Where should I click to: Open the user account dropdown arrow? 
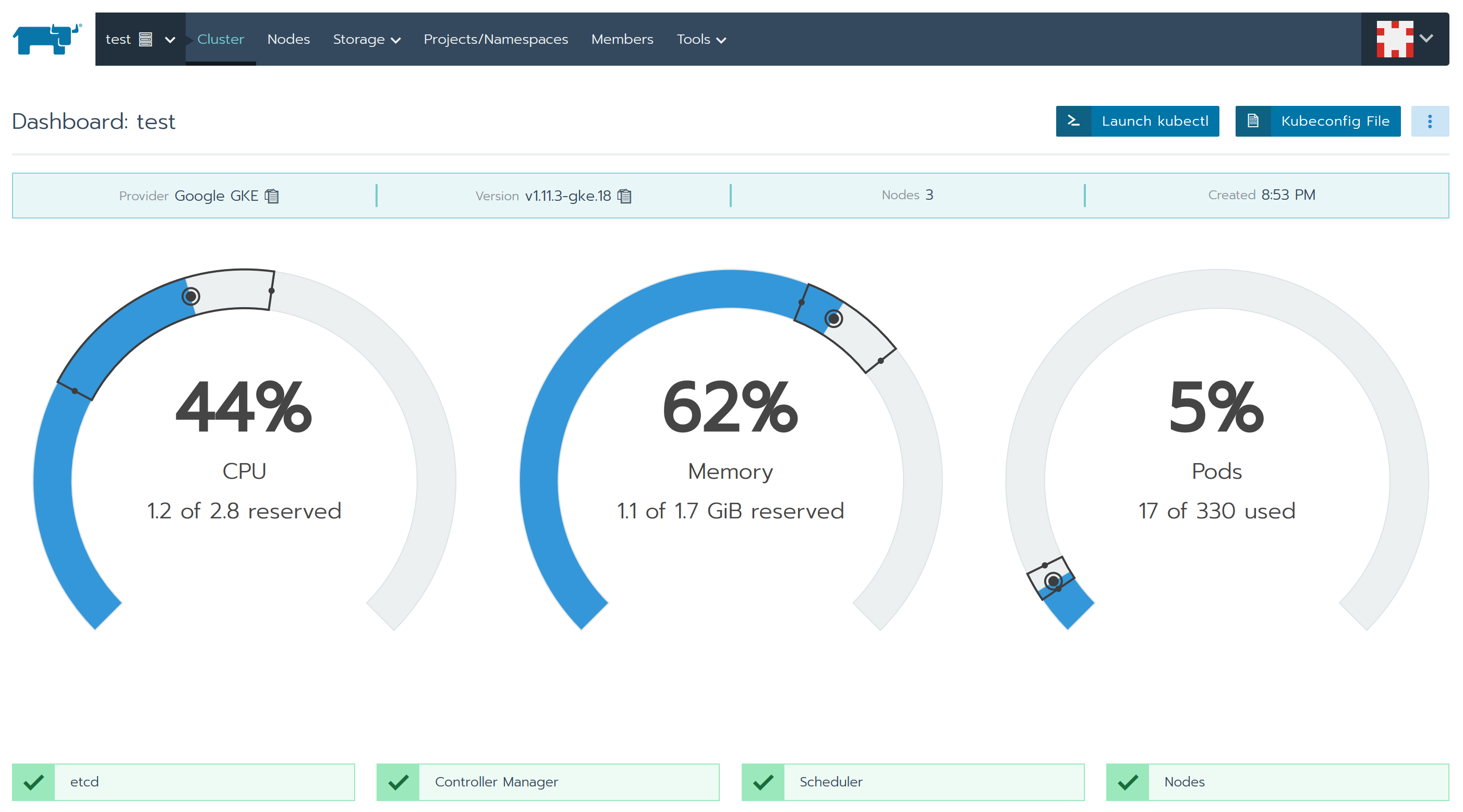pos(1426,39)
